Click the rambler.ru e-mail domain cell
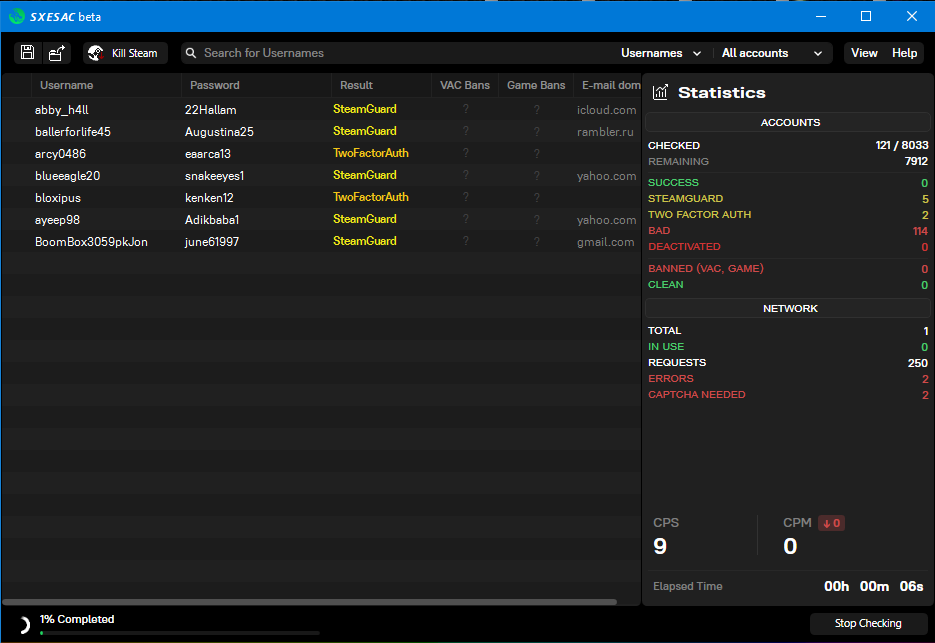935x643 pixels. click(x=605, y=132)
